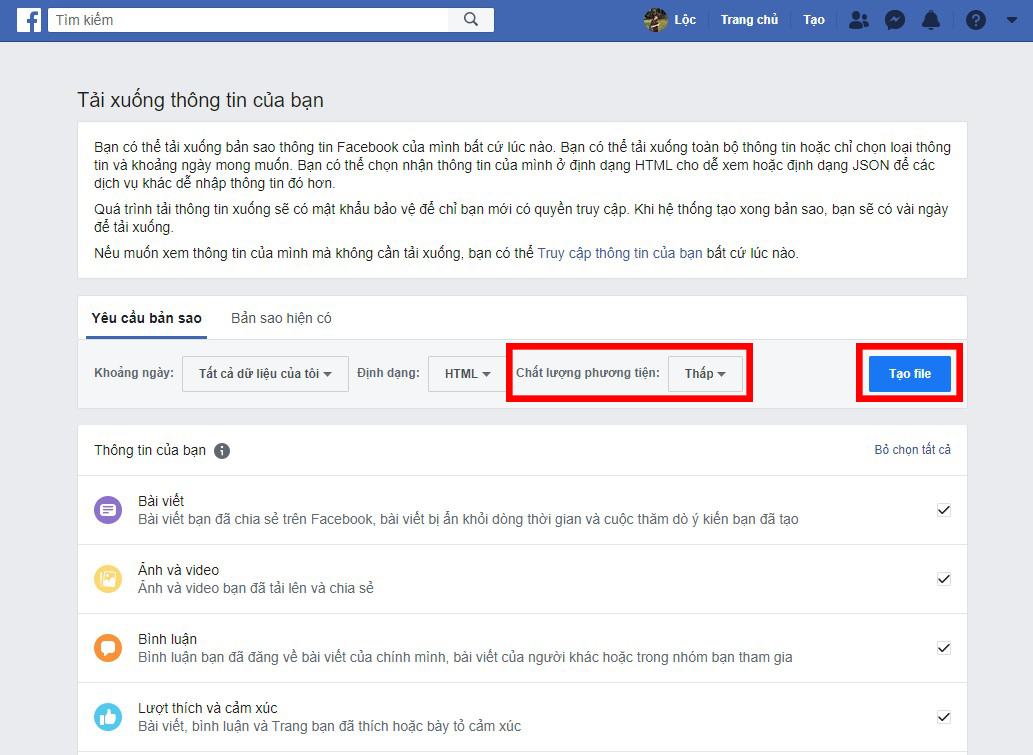Click the Tải xuống thông tin của bạn heading
The height and width of the screenshot is (755, 1033).
tap(200, 100)
